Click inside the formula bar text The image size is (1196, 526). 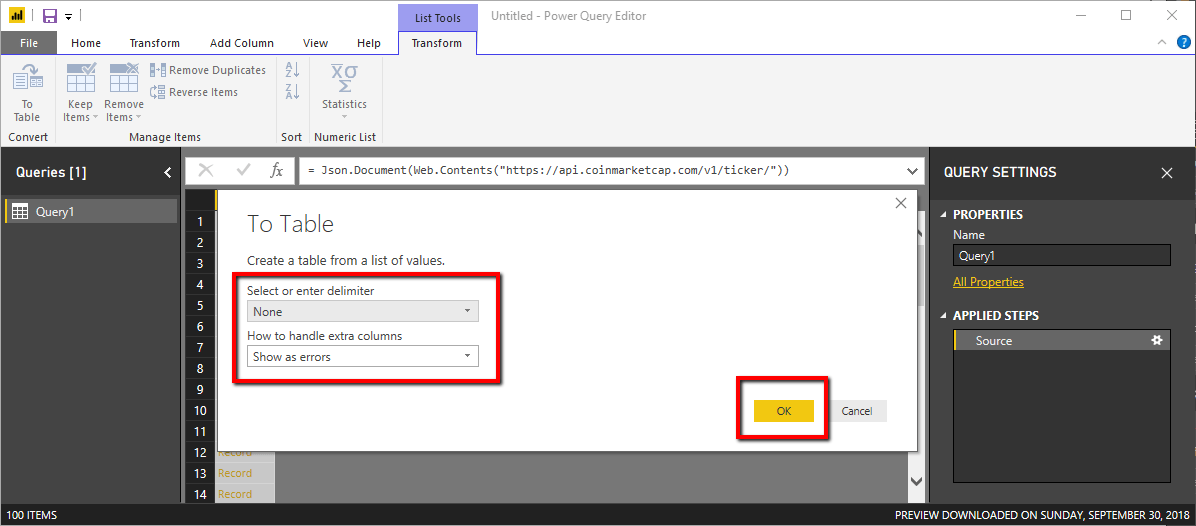548,171
